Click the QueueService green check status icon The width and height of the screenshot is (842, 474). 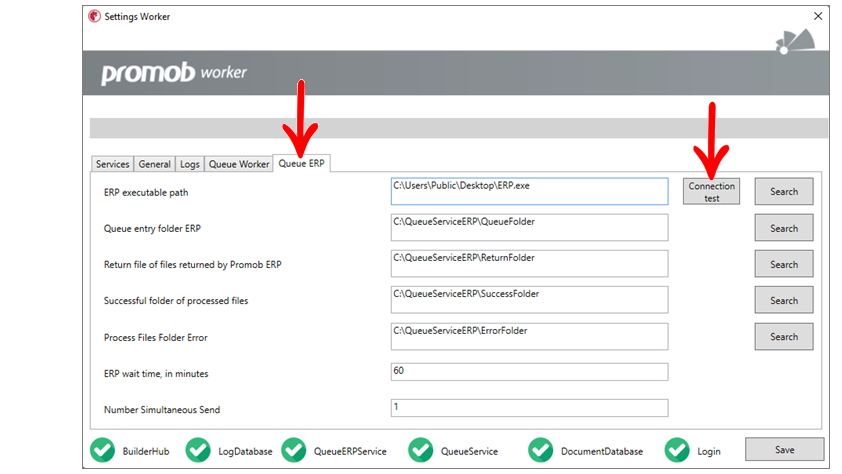point(420,450)
